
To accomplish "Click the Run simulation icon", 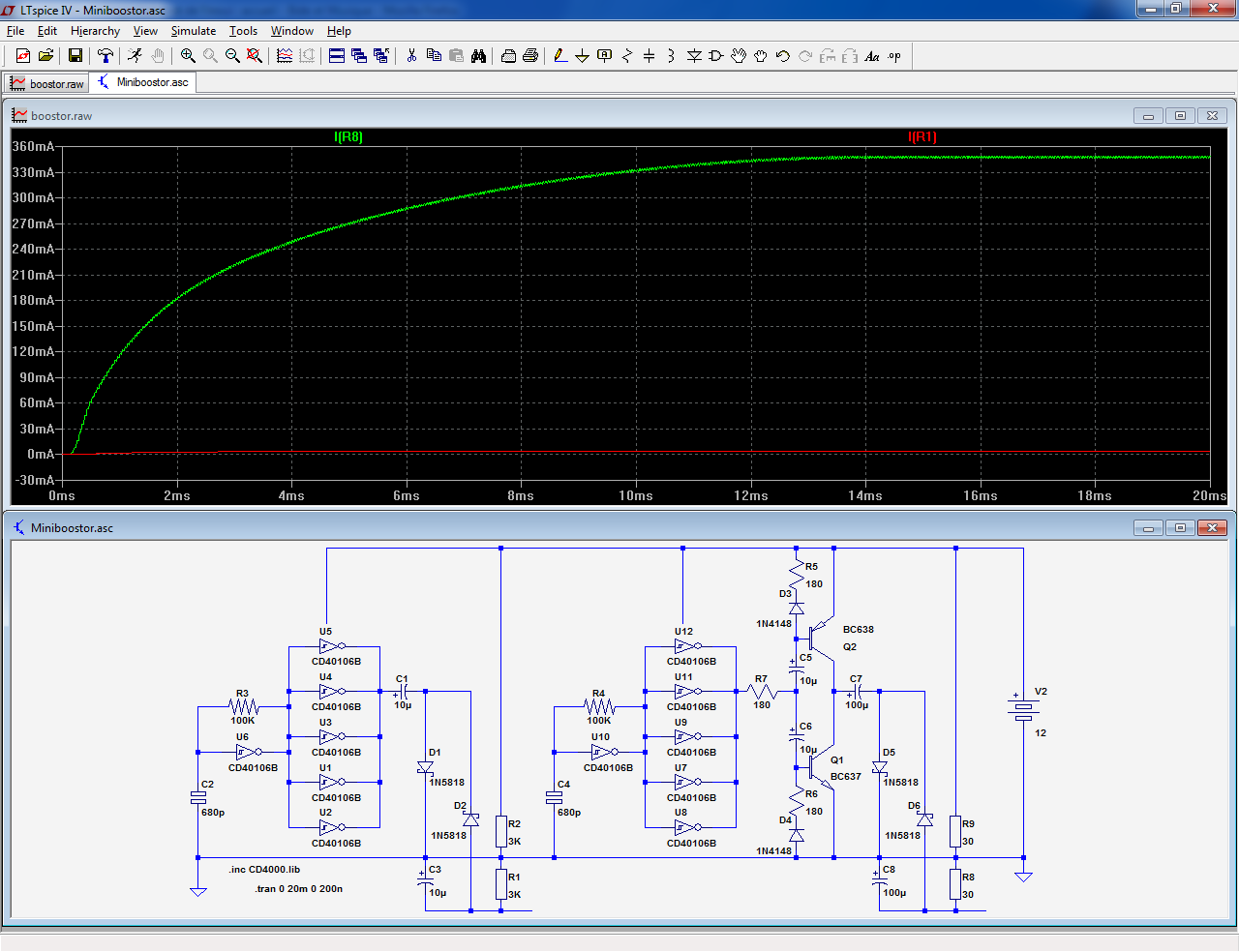I will tap(135, 56).
